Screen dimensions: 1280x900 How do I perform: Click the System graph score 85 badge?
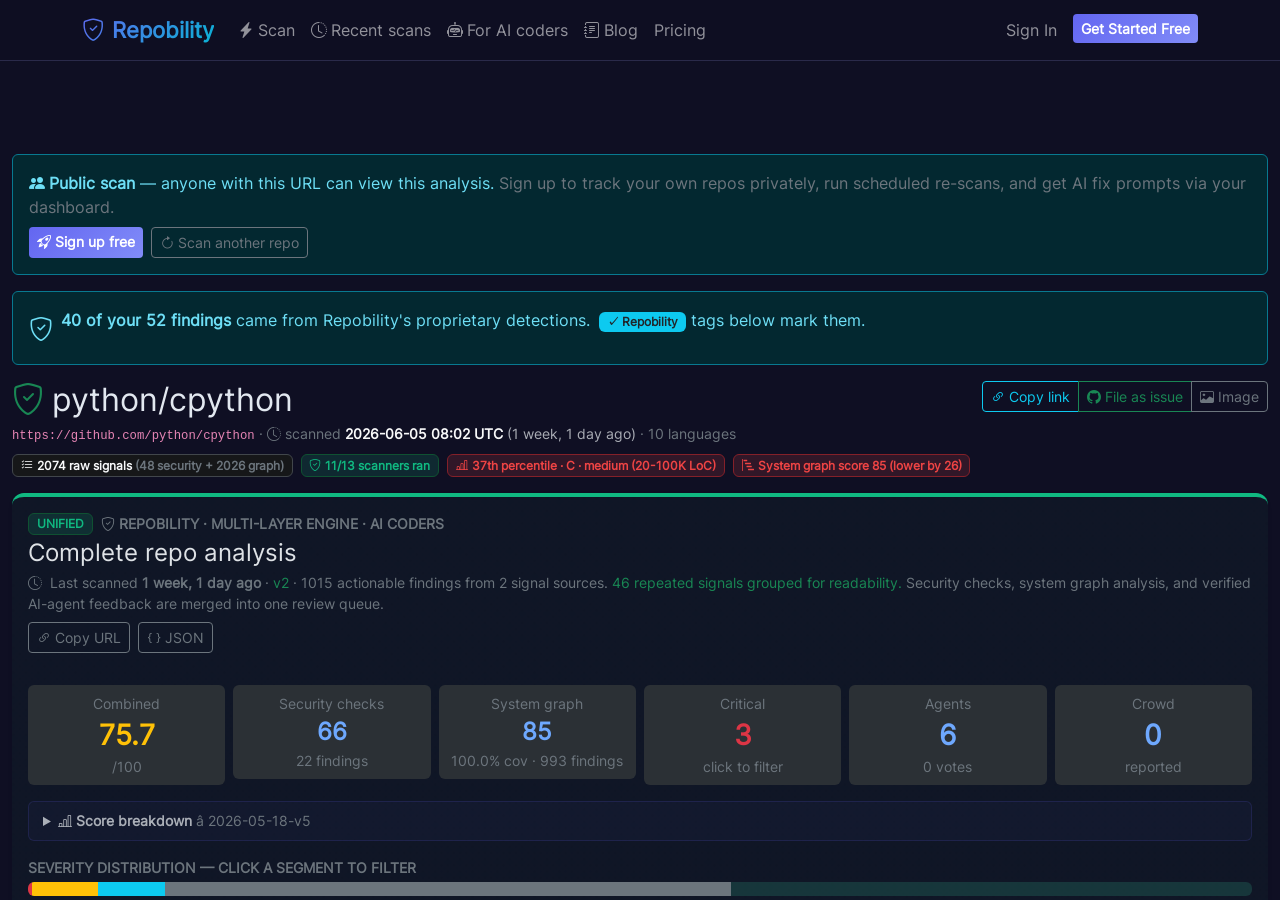tap(851, 465)
